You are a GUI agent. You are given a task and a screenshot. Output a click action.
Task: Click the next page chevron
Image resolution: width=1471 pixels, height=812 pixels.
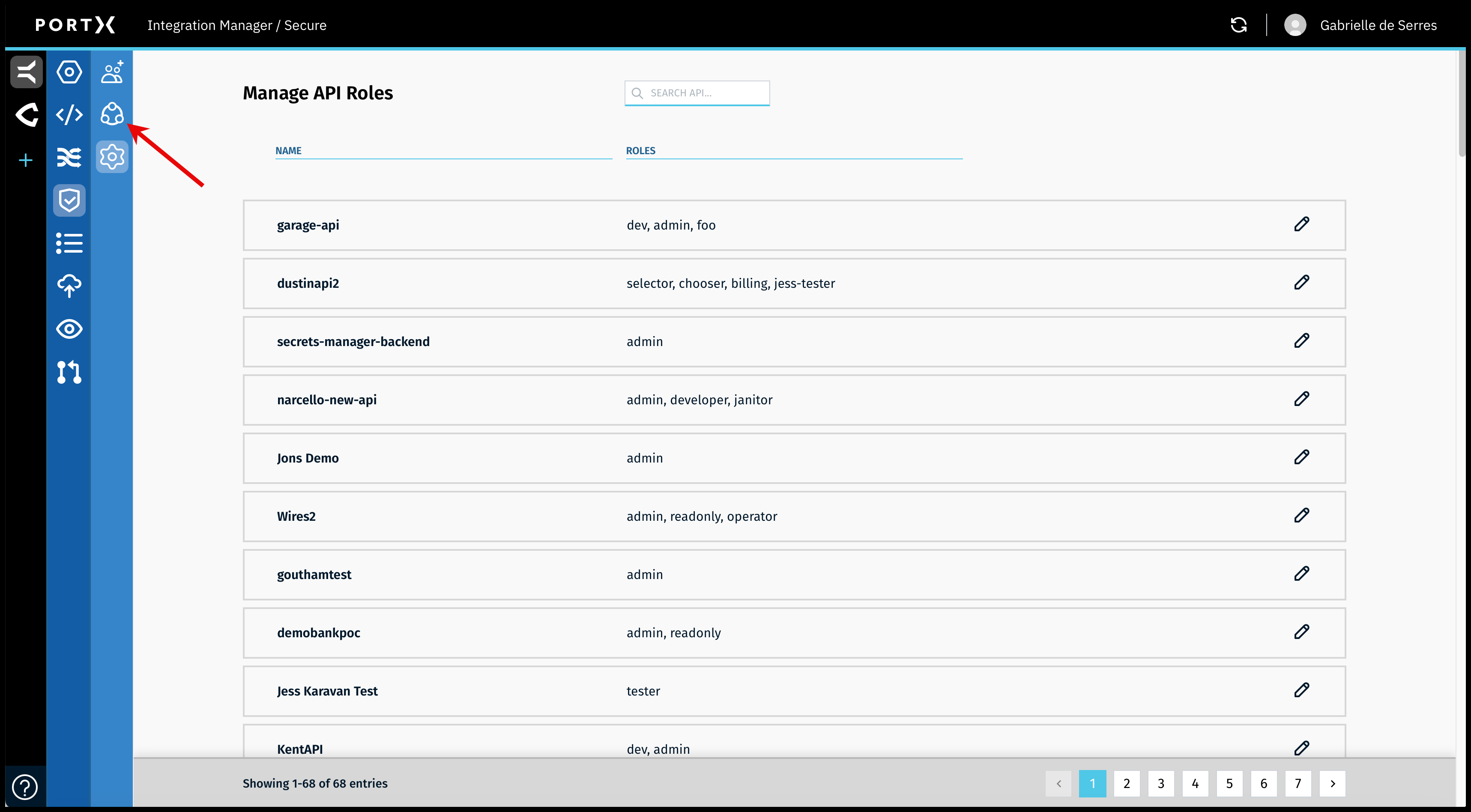click(x=1333, y=783)
